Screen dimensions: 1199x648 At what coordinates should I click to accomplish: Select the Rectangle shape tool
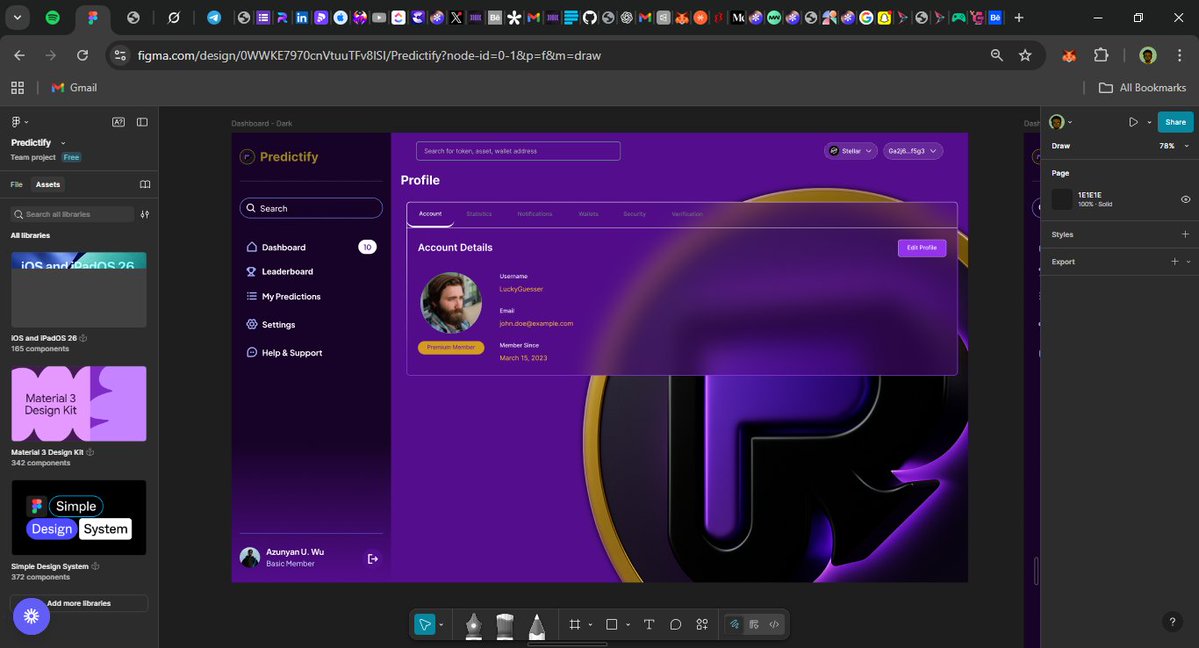(612, 624)
